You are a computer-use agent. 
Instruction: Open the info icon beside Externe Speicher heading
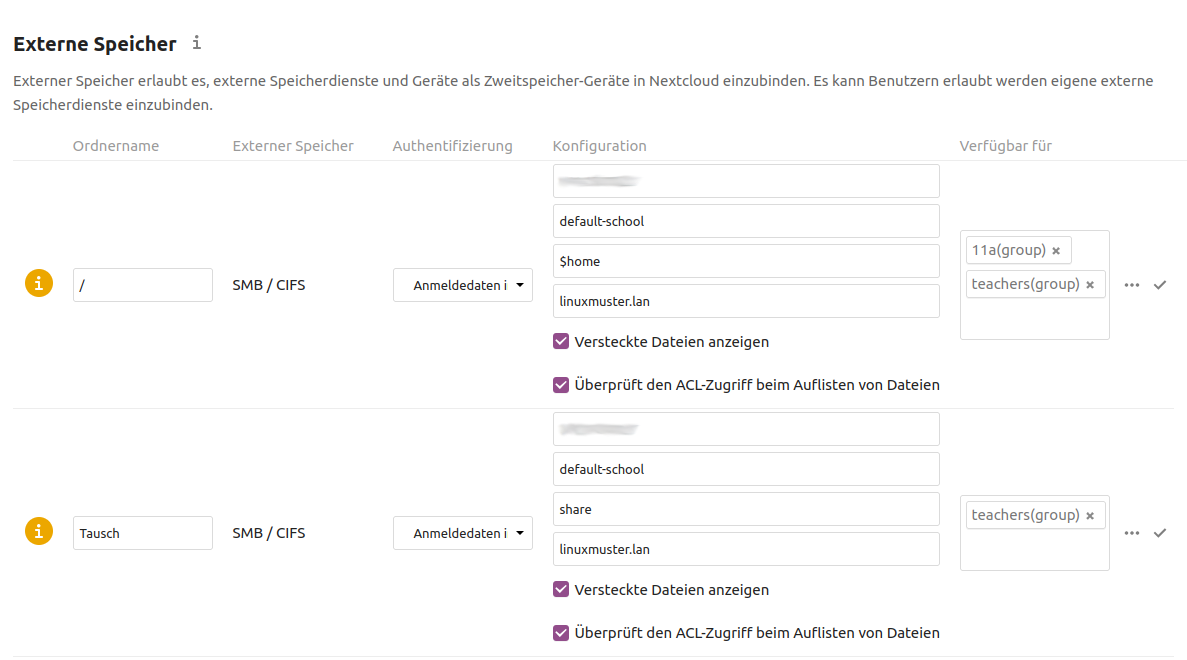[x=197, y=42]
